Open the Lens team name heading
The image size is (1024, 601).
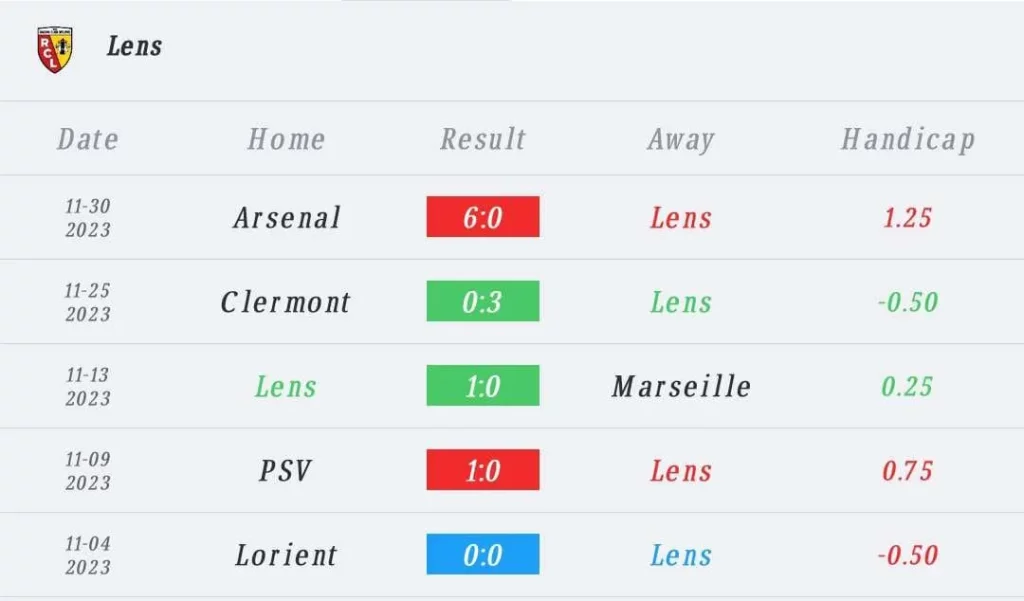coord(135,46)
